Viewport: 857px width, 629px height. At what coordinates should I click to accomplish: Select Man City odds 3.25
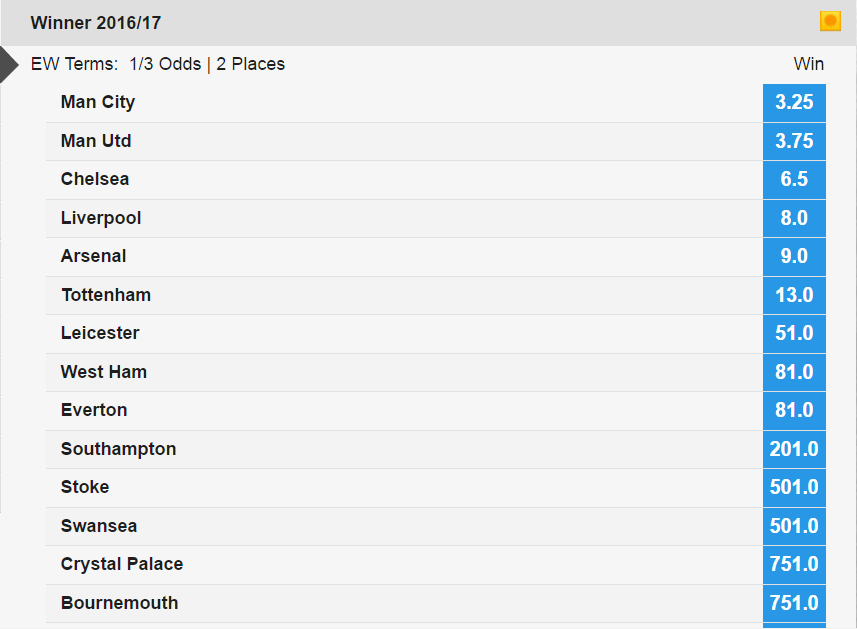pos(794,103)
